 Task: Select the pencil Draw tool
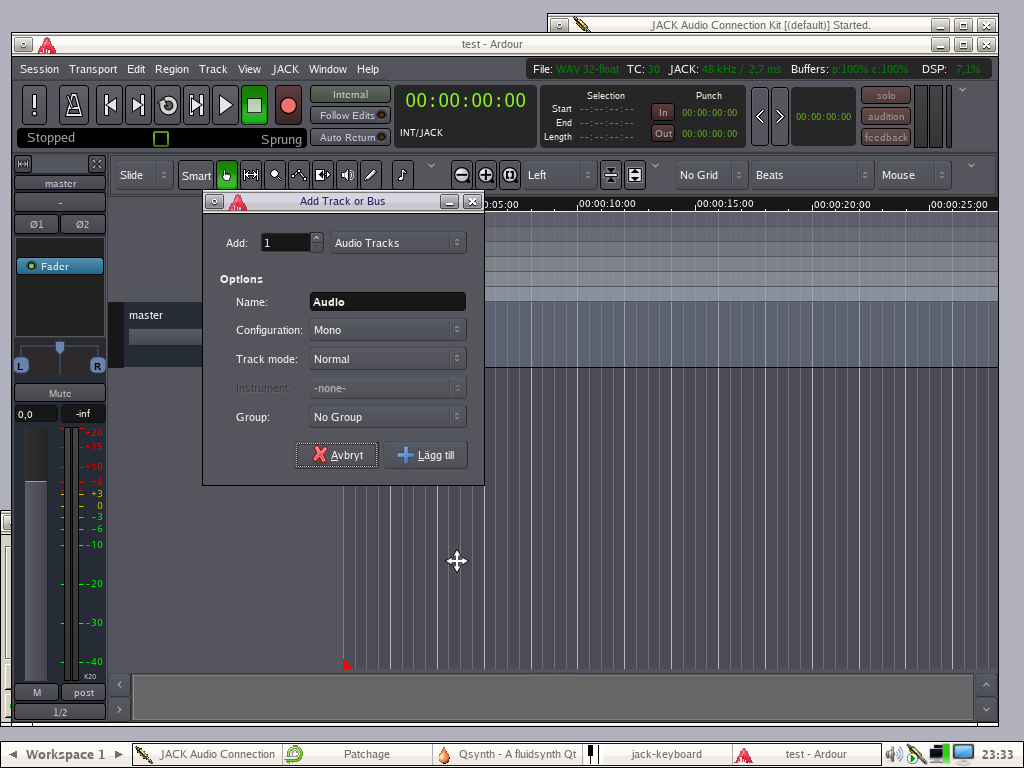(x=370, y=175)
